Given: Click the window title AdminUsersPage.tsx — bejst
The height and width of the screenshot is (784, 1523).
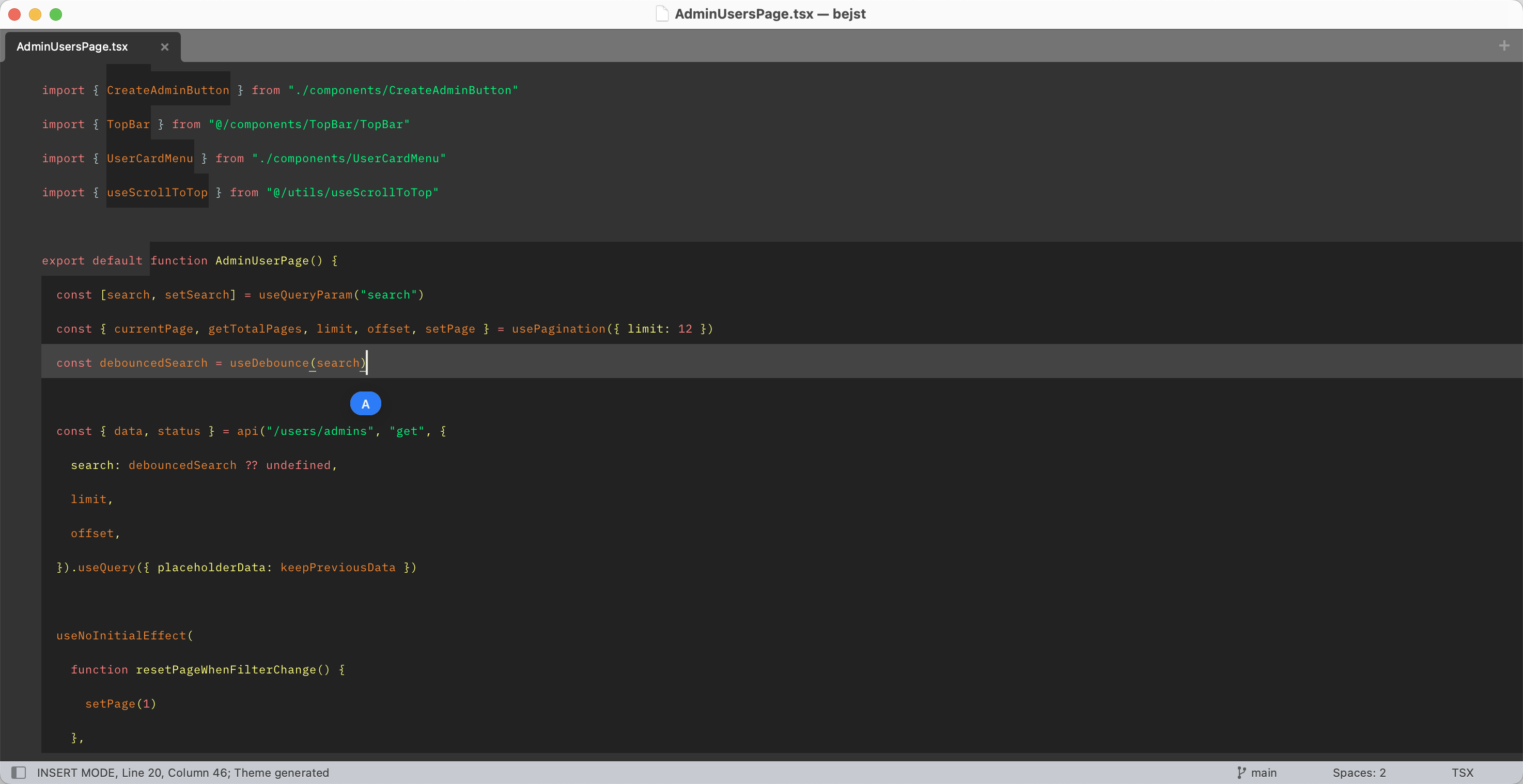Looking at the screenshot, I should [770, 13].
